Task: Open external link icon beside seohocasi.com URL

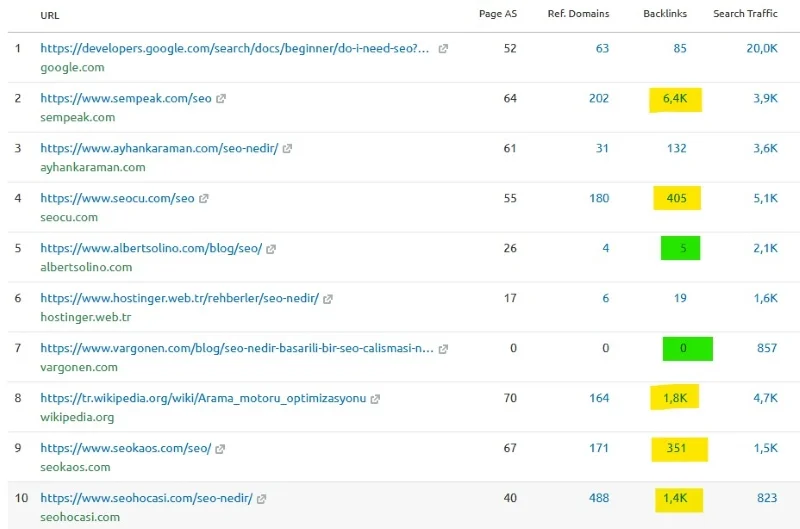Action: [x=262, y=499]
